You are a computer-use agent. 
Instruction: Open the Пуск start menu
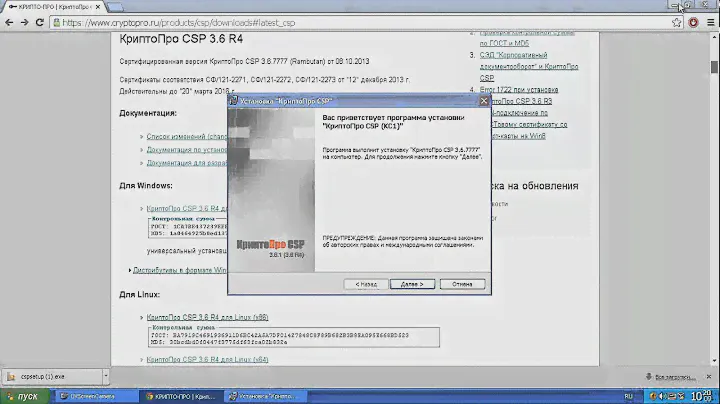(x=20, y=396)
